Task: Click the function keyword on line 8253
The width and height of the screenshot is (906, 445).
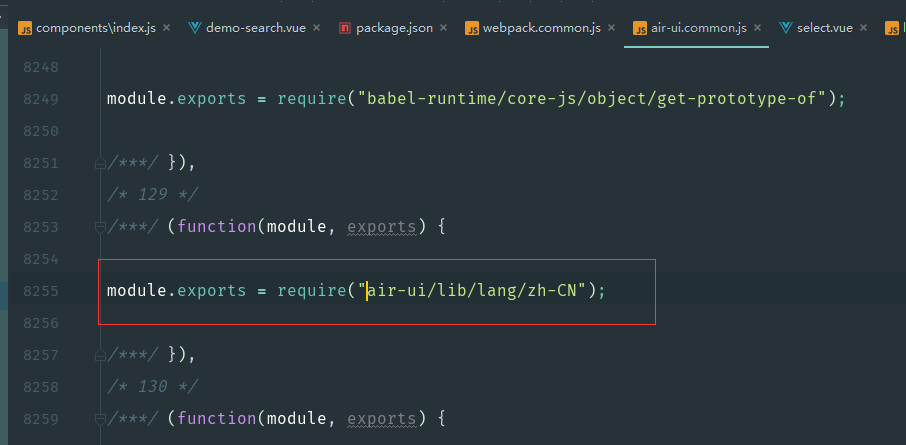Action: tap(217, 226)
